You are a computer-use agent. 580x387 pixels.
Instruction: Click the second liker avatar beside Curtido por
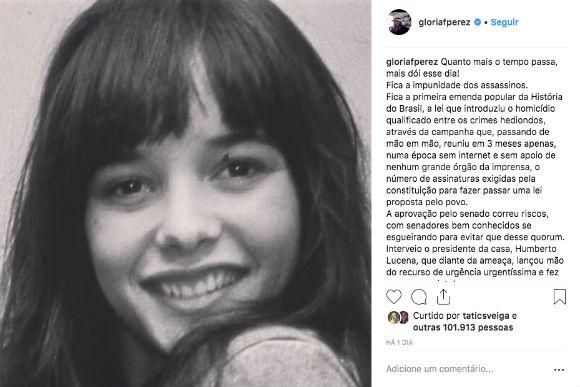pos(404,317)
